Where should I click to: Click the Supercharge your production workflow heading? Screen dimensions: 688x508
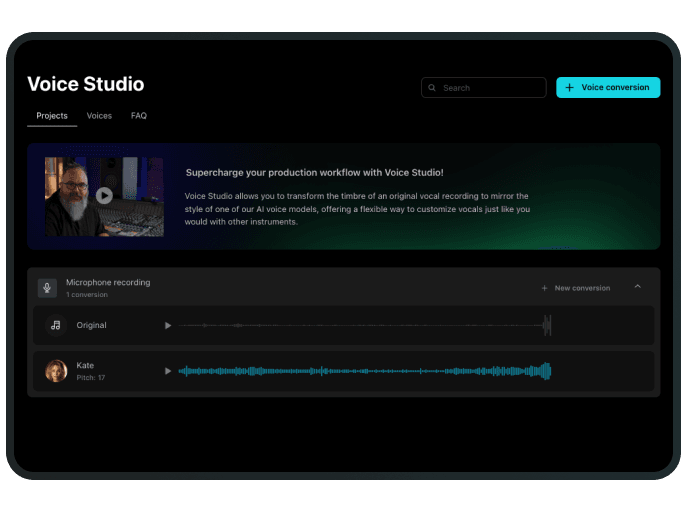[314, 172]
